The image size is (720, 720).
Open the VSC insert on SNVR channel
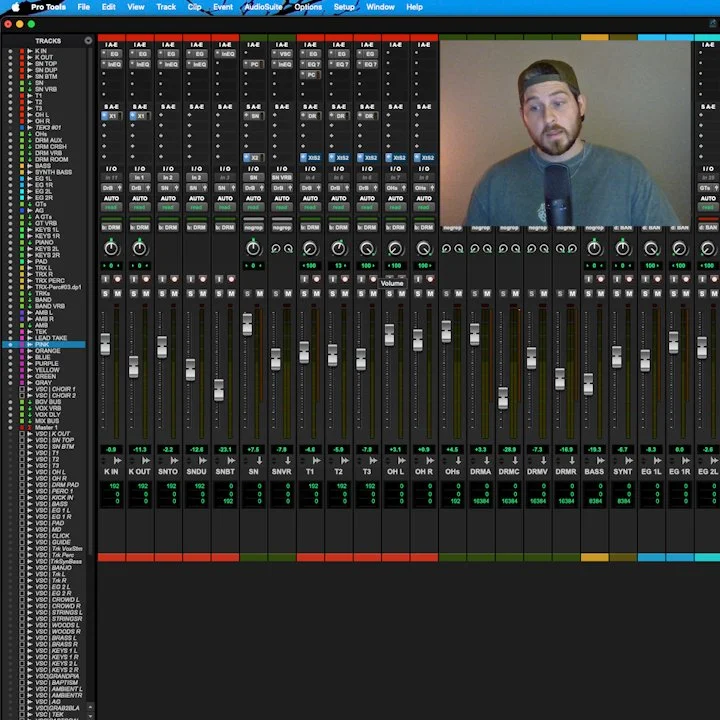(x=282, y=54)
